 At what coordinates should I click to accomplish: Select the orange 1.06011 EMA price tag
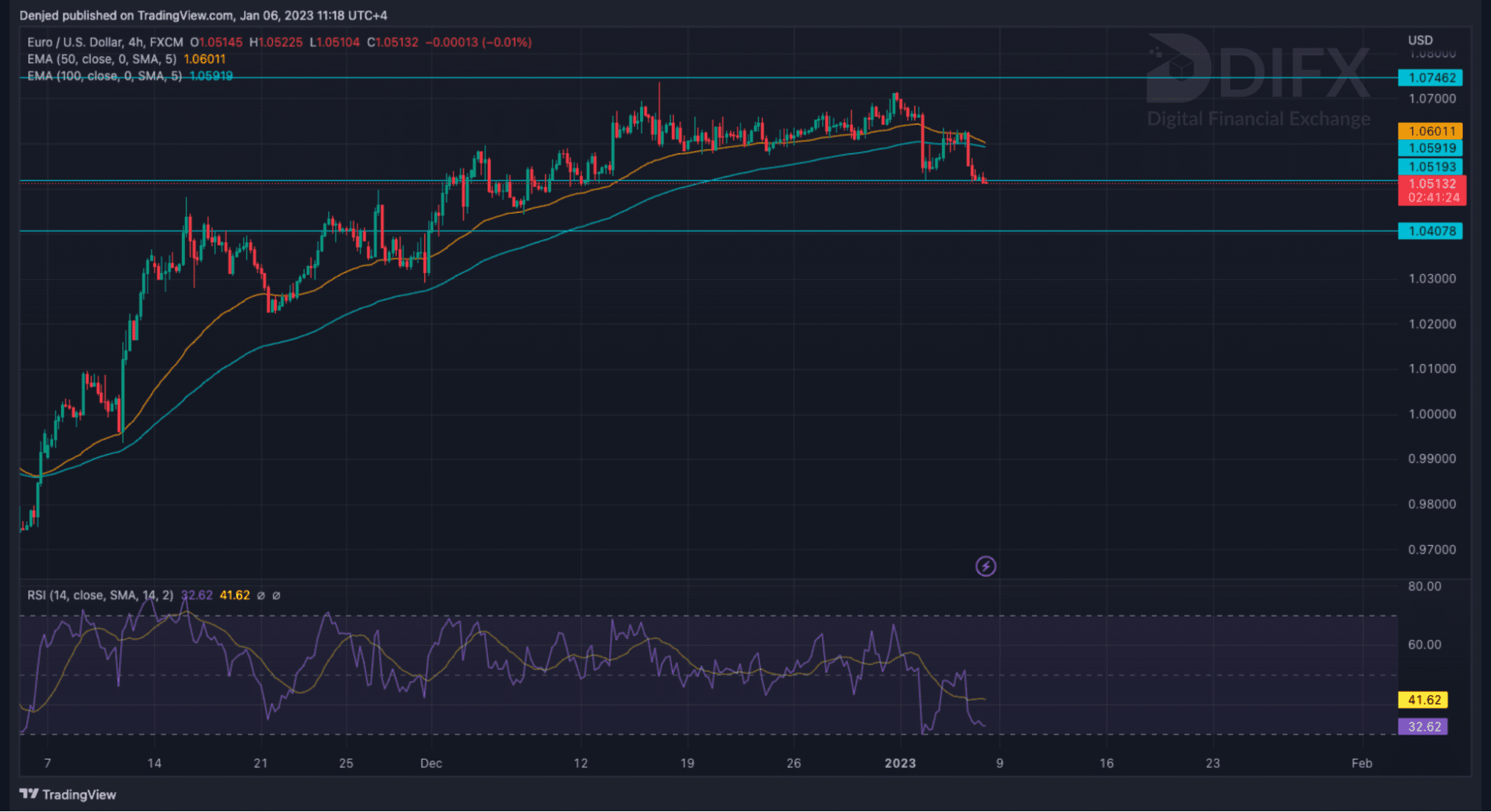[1430, 131]
